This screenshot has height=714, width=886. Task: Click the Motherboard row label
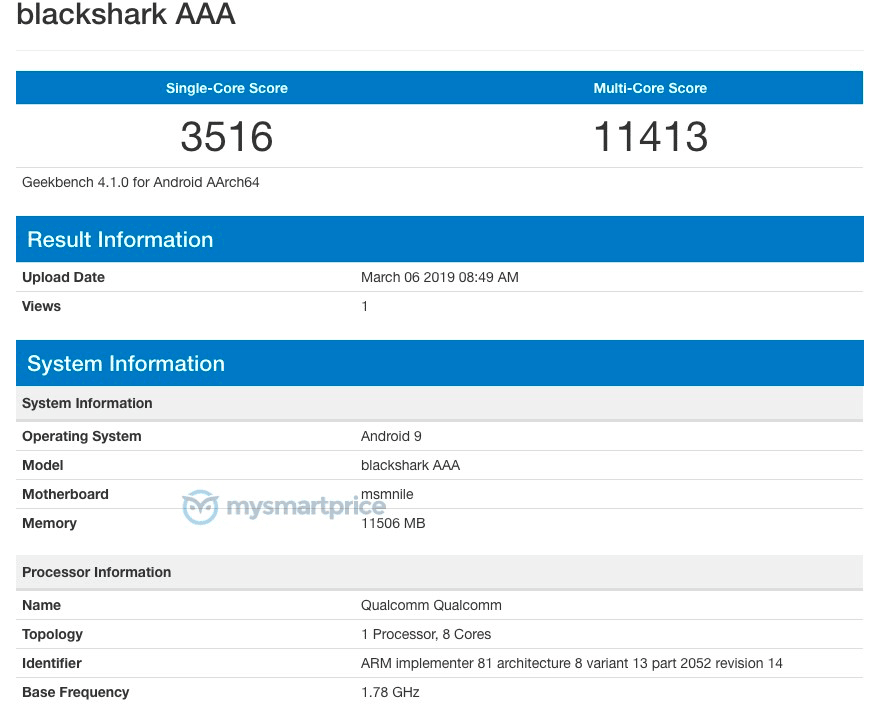[x=65, y=494]
